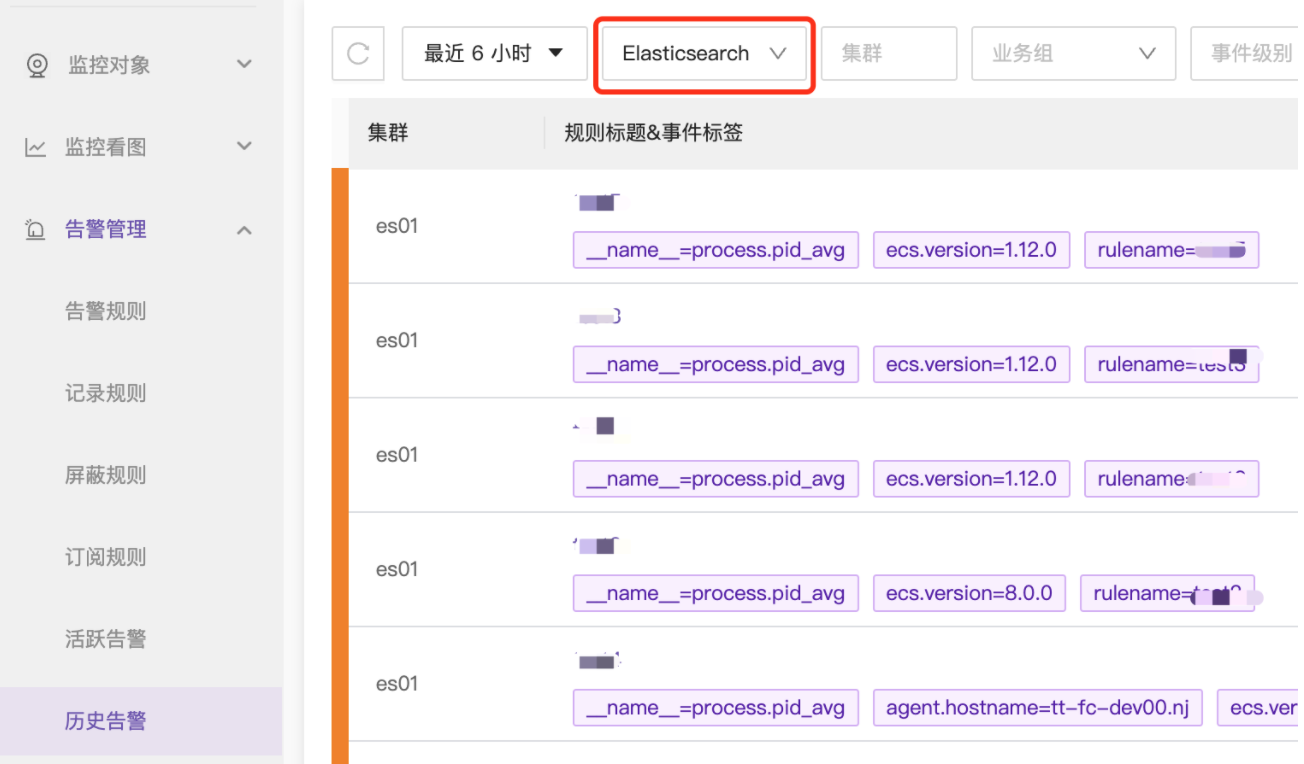Image resolution: width=1304 pixels, height=764 pixels.
Task: Click the agent.hostname=tt-fc-dev00.nj tag
Action: [x=1037, y=708]
